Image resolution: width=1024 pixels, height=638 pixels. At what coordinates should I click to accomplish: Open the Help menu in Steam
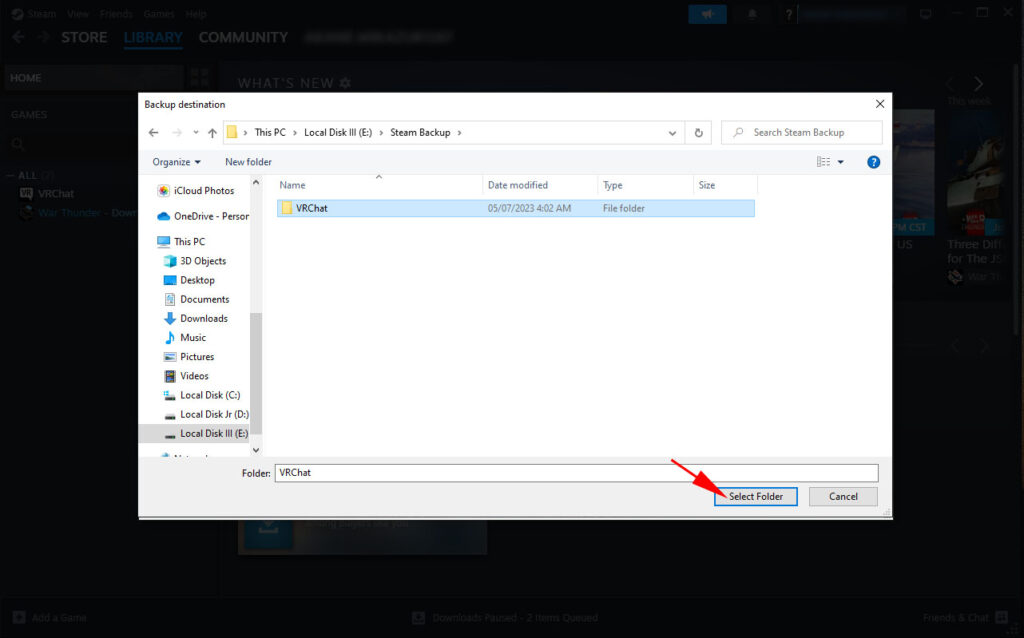tap(196, 14)
